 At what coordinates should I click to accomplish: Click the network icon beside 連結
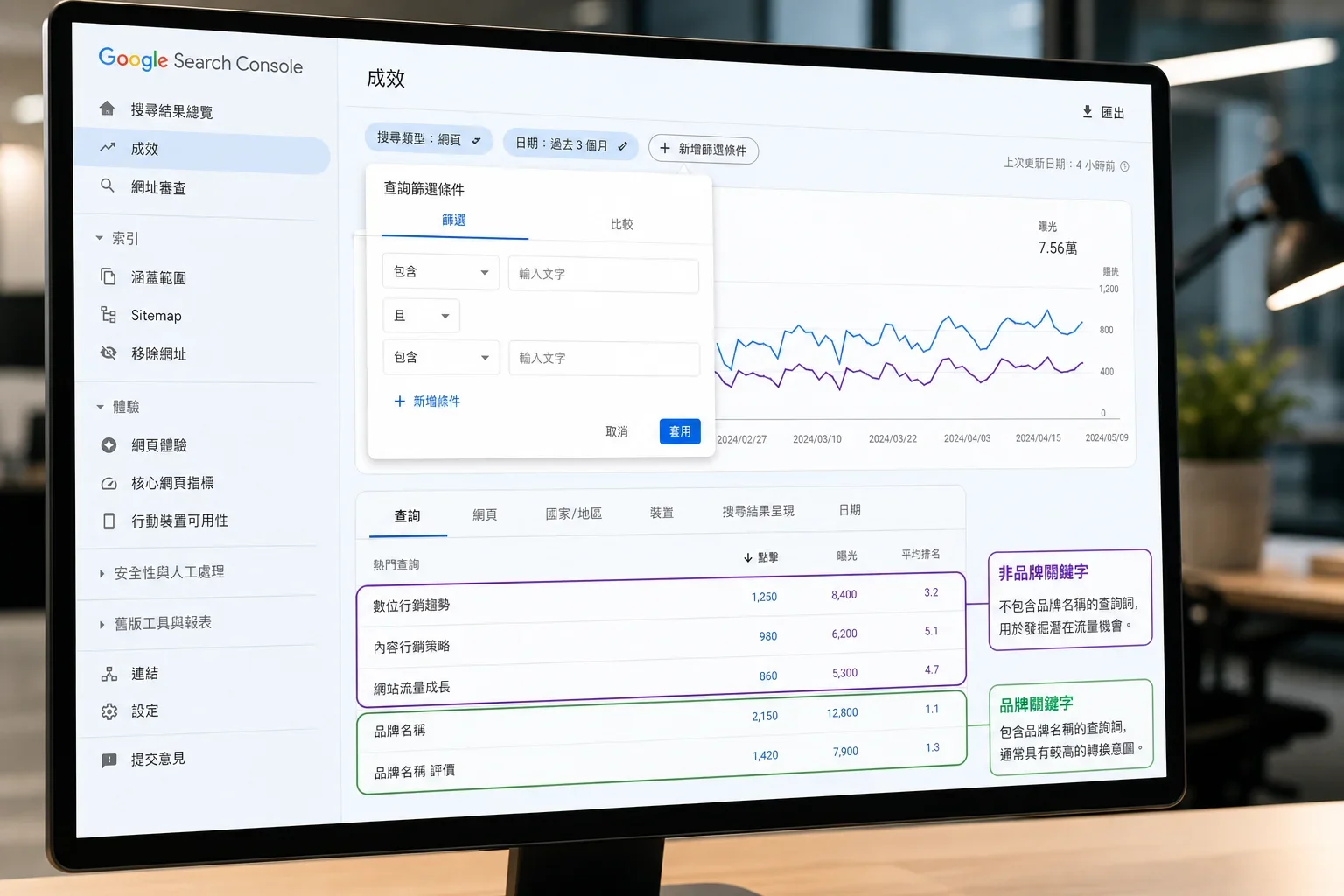click(x=109, y=673)
